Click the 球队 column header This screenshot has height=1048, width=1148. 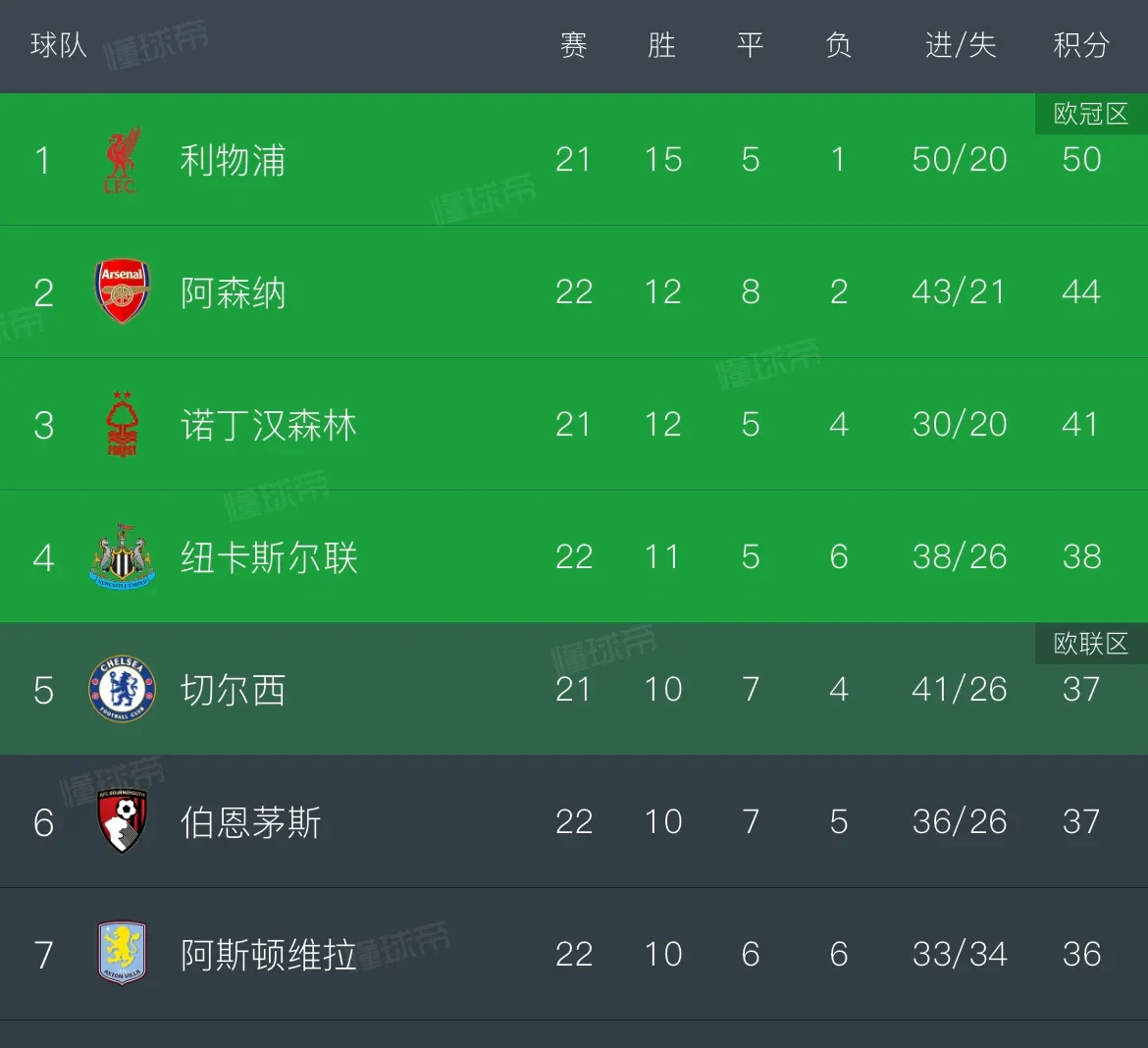59,45
